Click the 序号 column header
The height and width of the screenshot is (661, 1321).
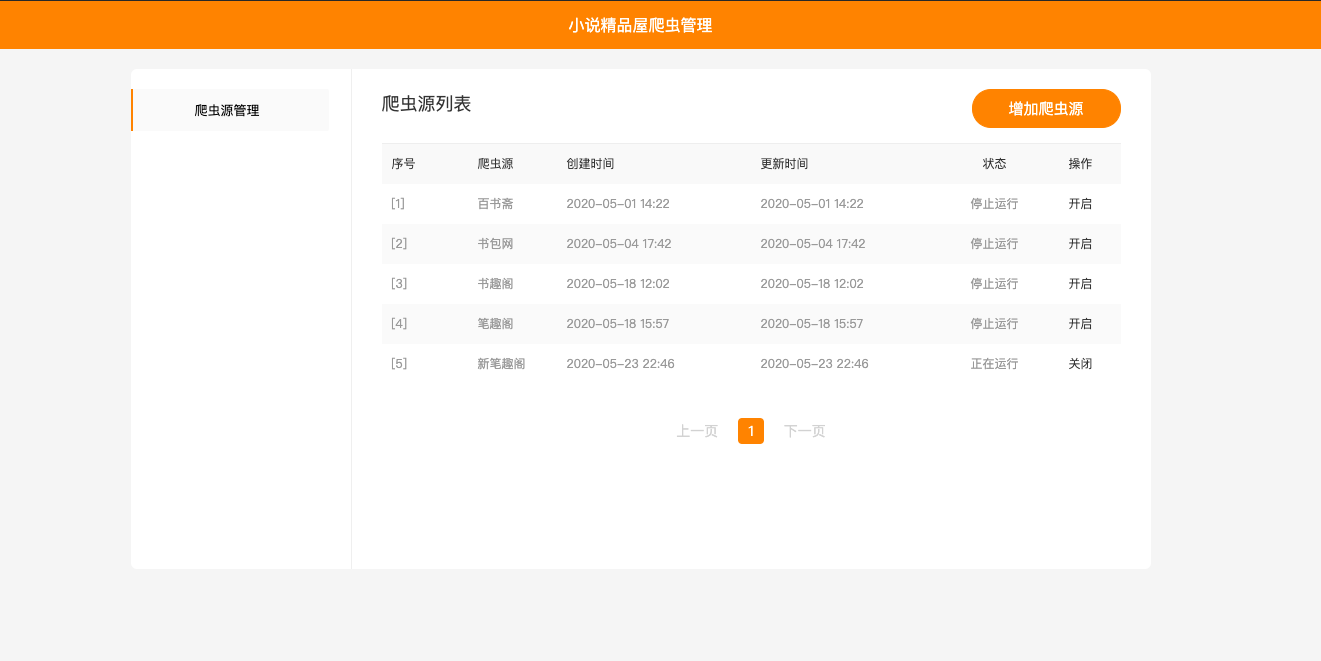(403, 164)
